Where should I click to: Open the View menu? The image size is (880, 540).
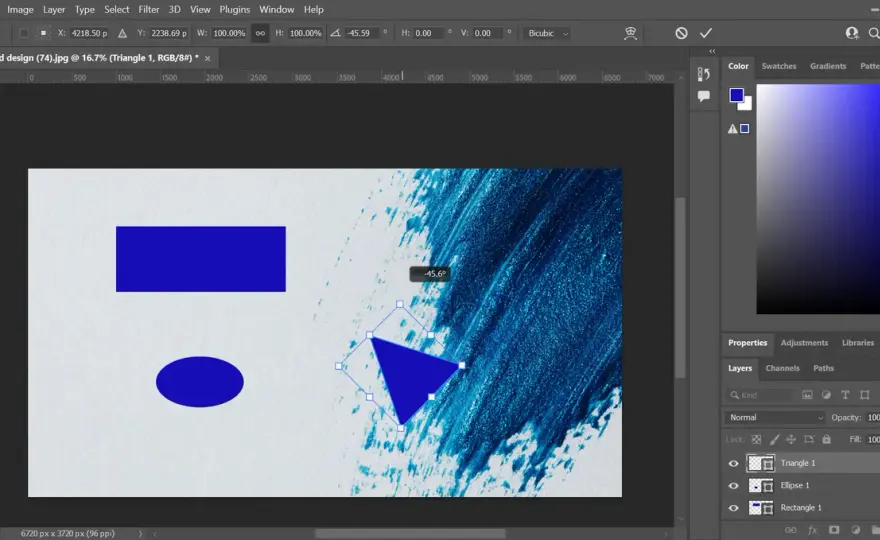tap(200, 10)
